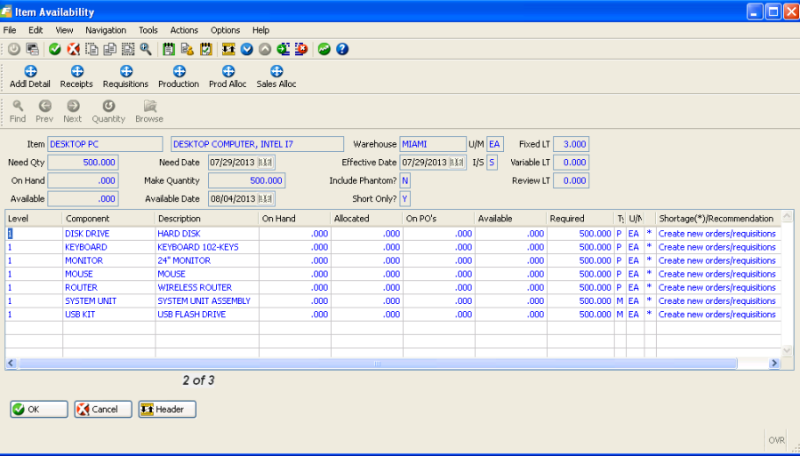Open the Addl Detail panel

coord(30,76)
